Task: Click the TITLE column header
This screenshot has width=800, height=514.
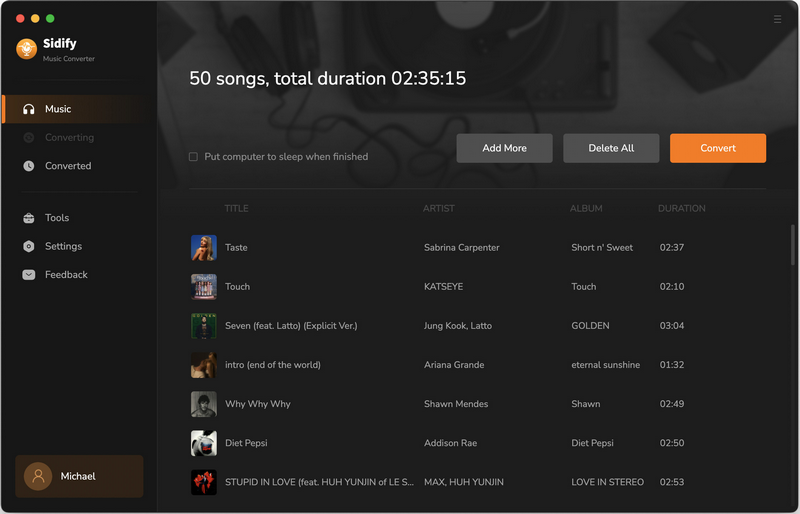Action: tap(236, 208)
